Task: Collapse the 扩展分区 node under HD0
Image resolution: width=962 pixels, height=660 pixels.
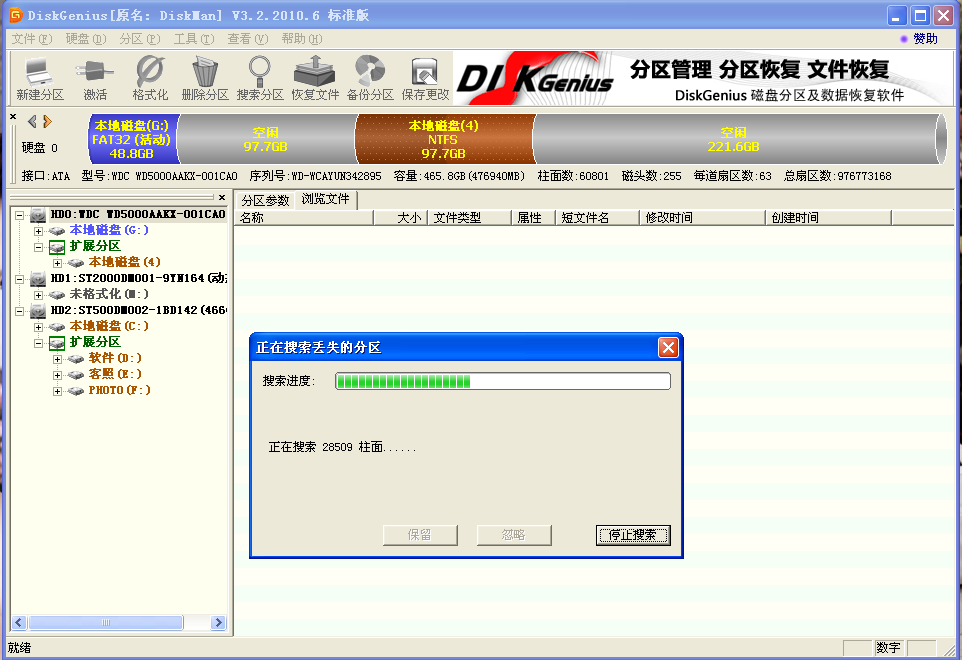Action: click(x=38, y=247)
